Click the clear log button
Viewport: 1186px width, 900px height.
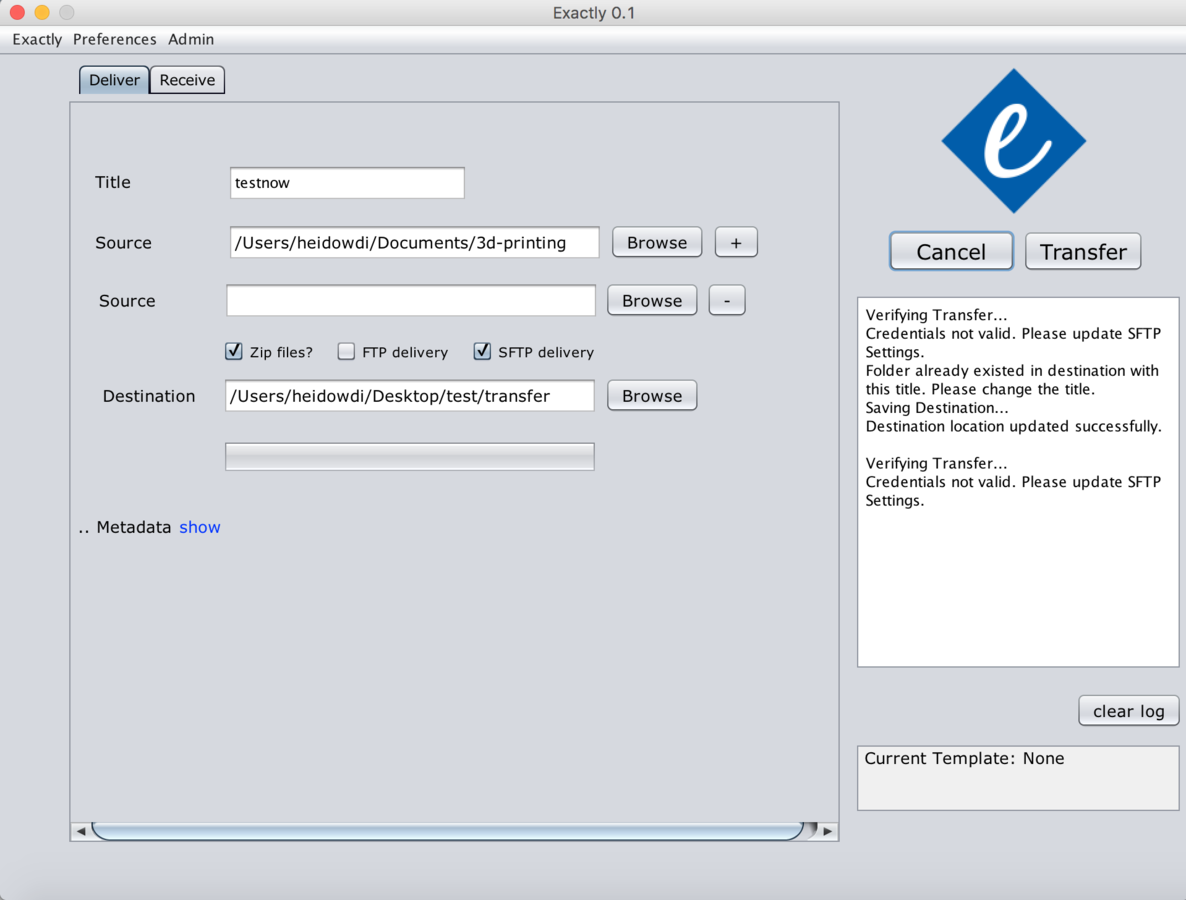click(x=1129, y=711)
